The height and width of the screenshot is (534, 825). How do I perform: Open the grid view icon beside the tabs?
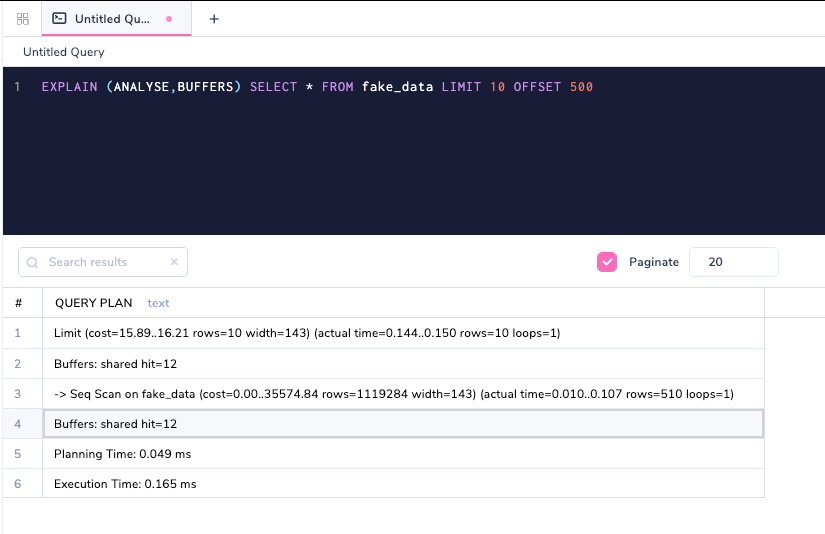click(x=22, y=19)
